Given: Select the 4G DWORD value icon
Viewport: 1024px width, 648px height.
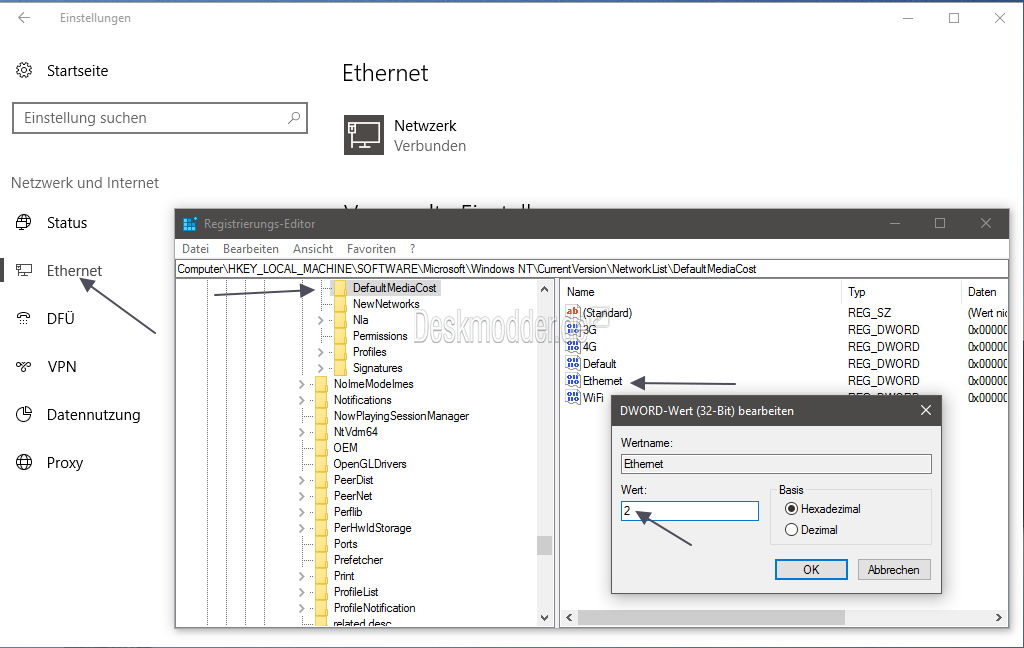Looking at the screenshot, I should point(573,346).
